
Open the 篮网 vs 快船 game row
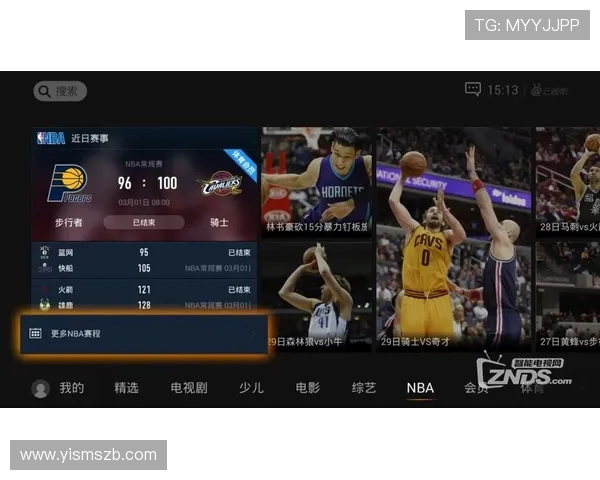(144, 260)
